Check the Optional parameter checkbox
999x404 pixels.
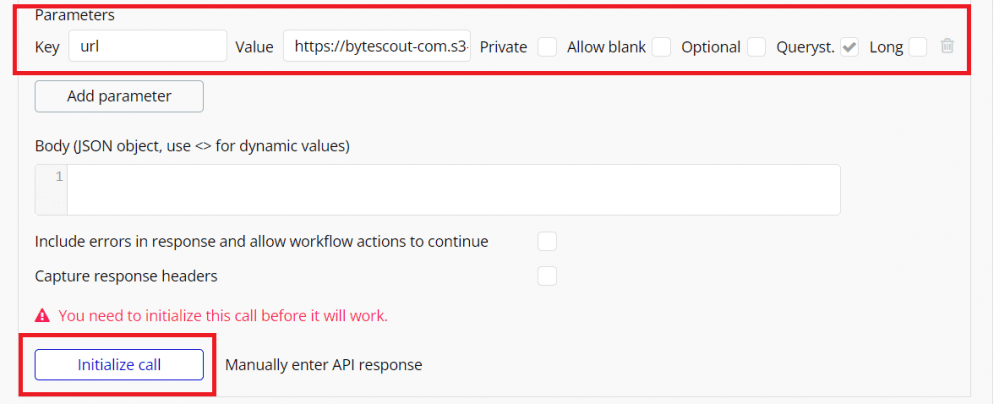[756, 47]
